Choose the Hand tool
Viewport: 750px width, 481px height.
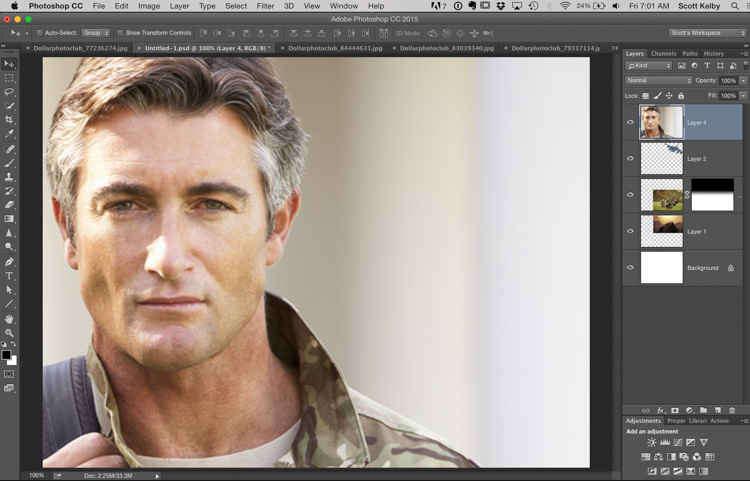coord(10,318)
